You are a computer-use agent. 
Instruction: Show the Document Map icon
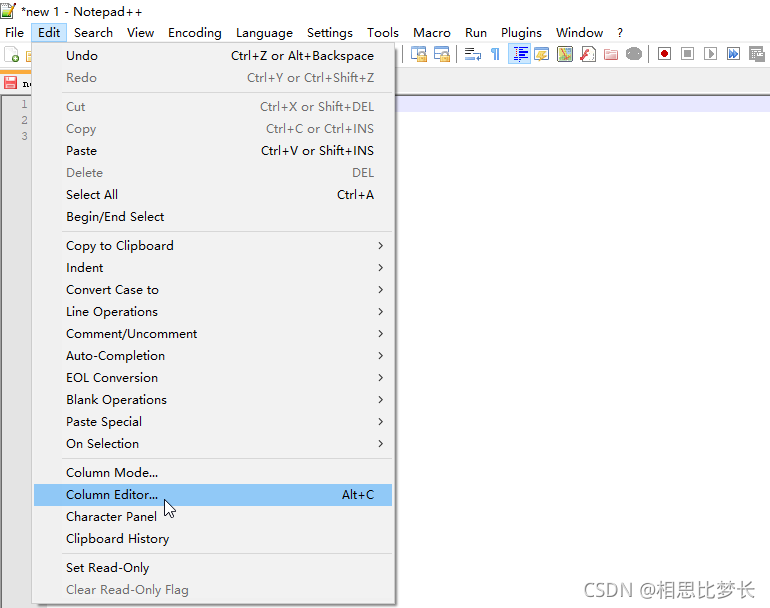click(x=565, y=54)
